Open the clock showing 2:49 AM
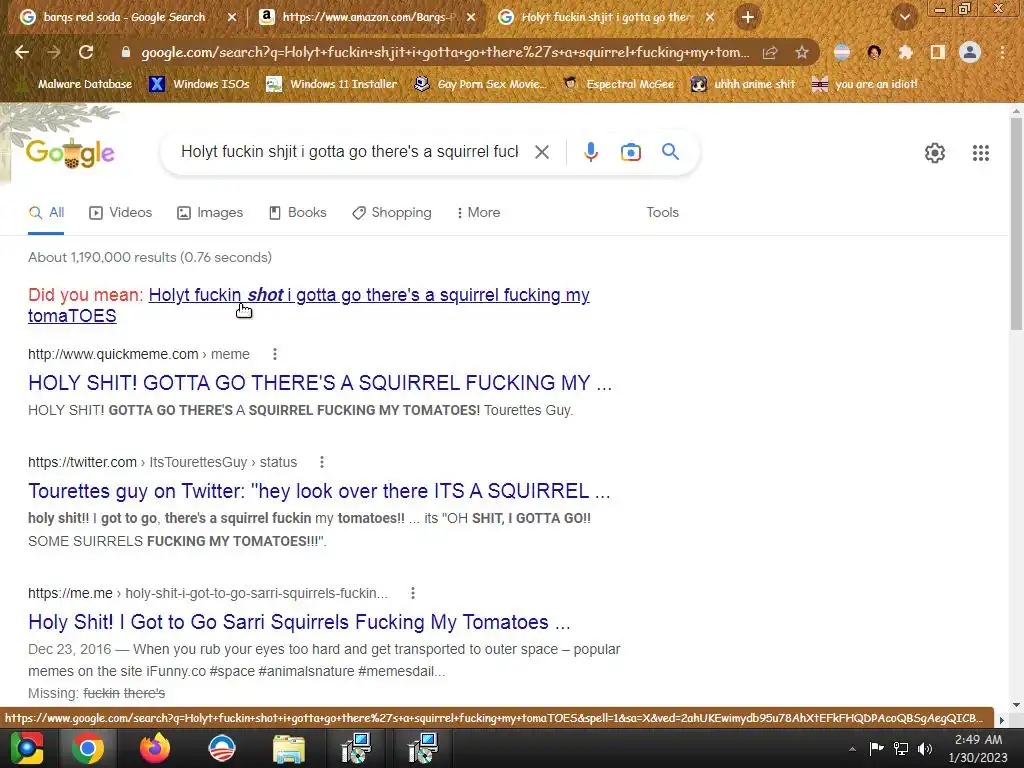 coord(978,748)
